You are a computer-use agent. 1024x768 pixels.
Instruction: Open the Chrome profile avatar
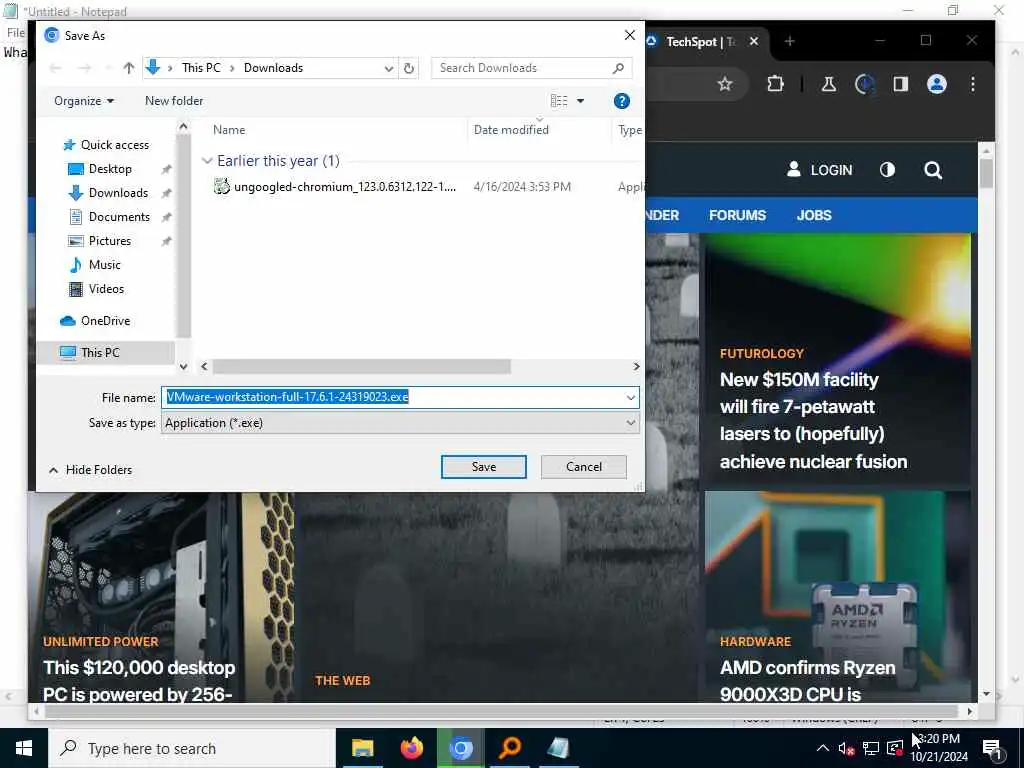pos(936,84)
